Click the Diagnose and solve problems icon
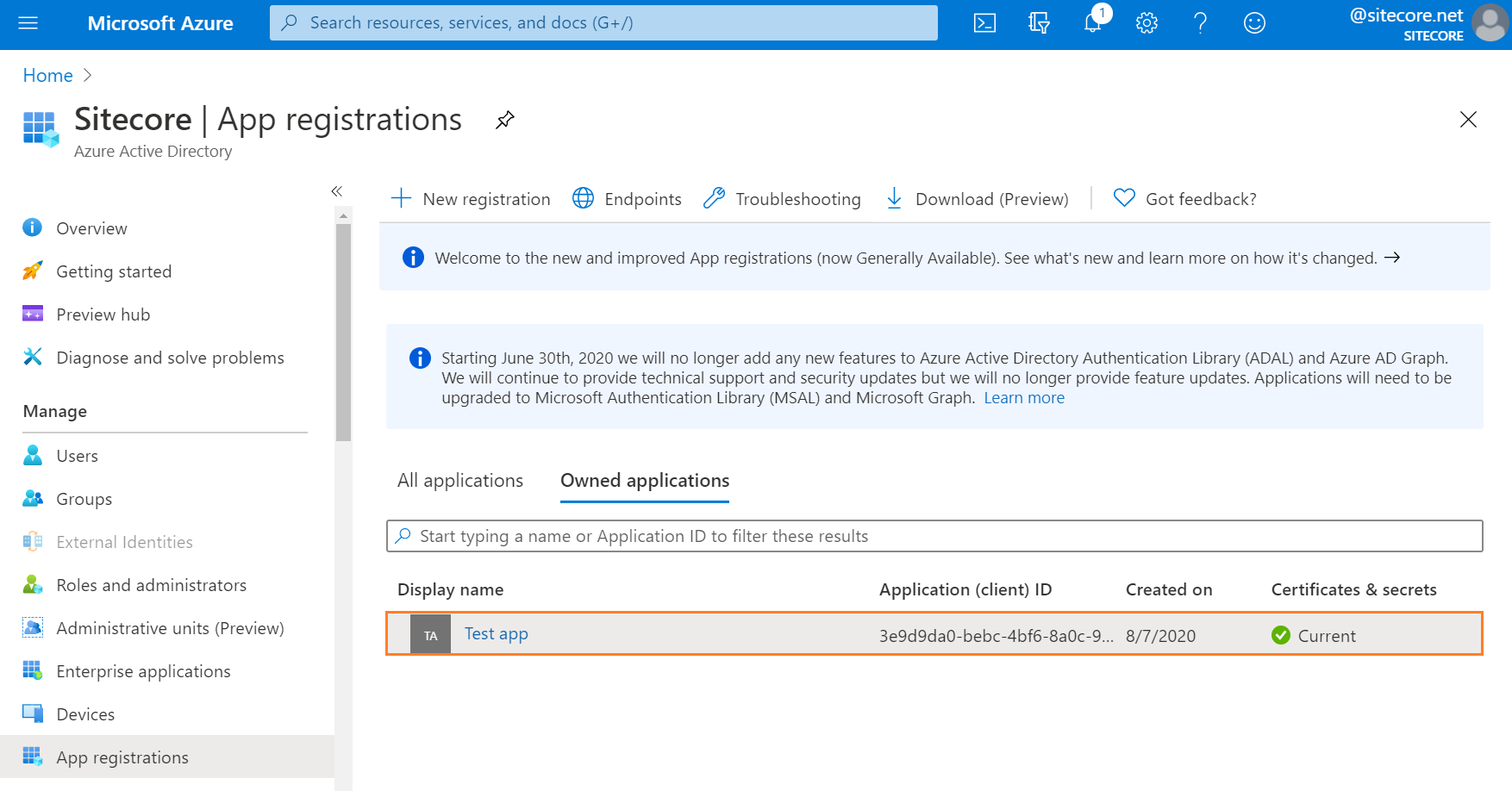The image size is (1512, 791). 32,357
